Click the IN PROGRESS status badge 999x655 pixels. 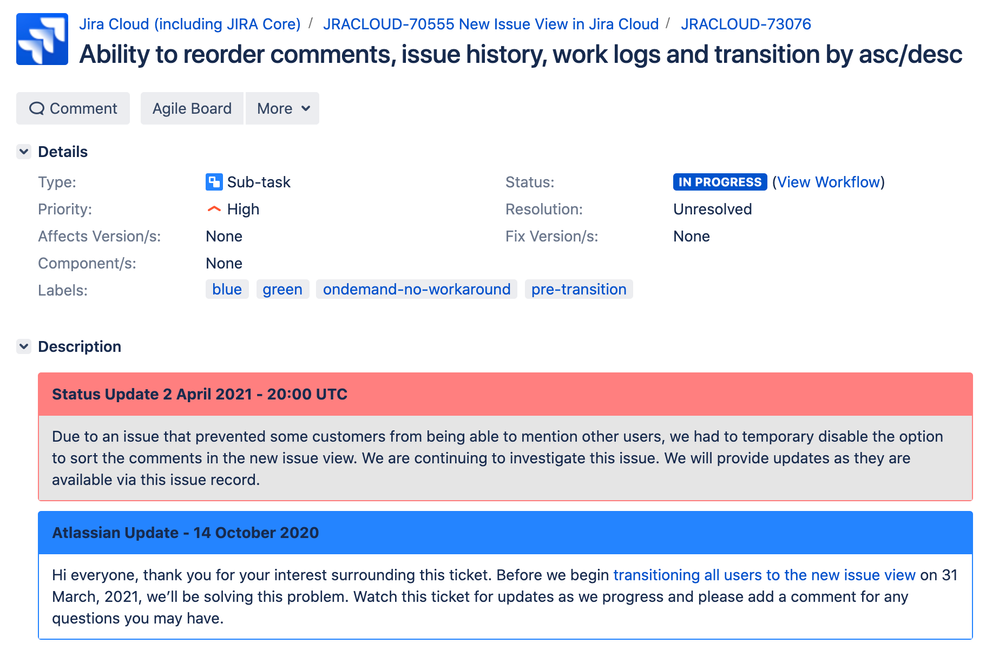click(720, 182)
